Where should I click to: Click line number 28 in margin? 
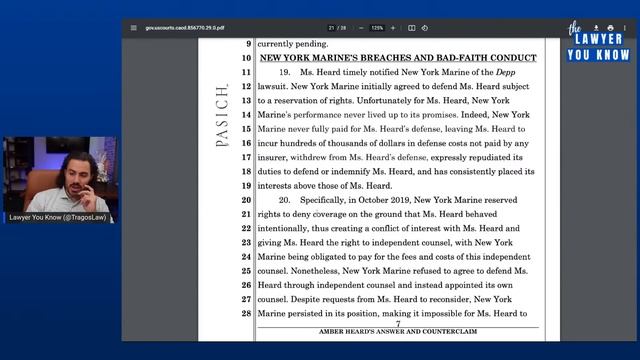pyautogui.click(x=246, y=313)
